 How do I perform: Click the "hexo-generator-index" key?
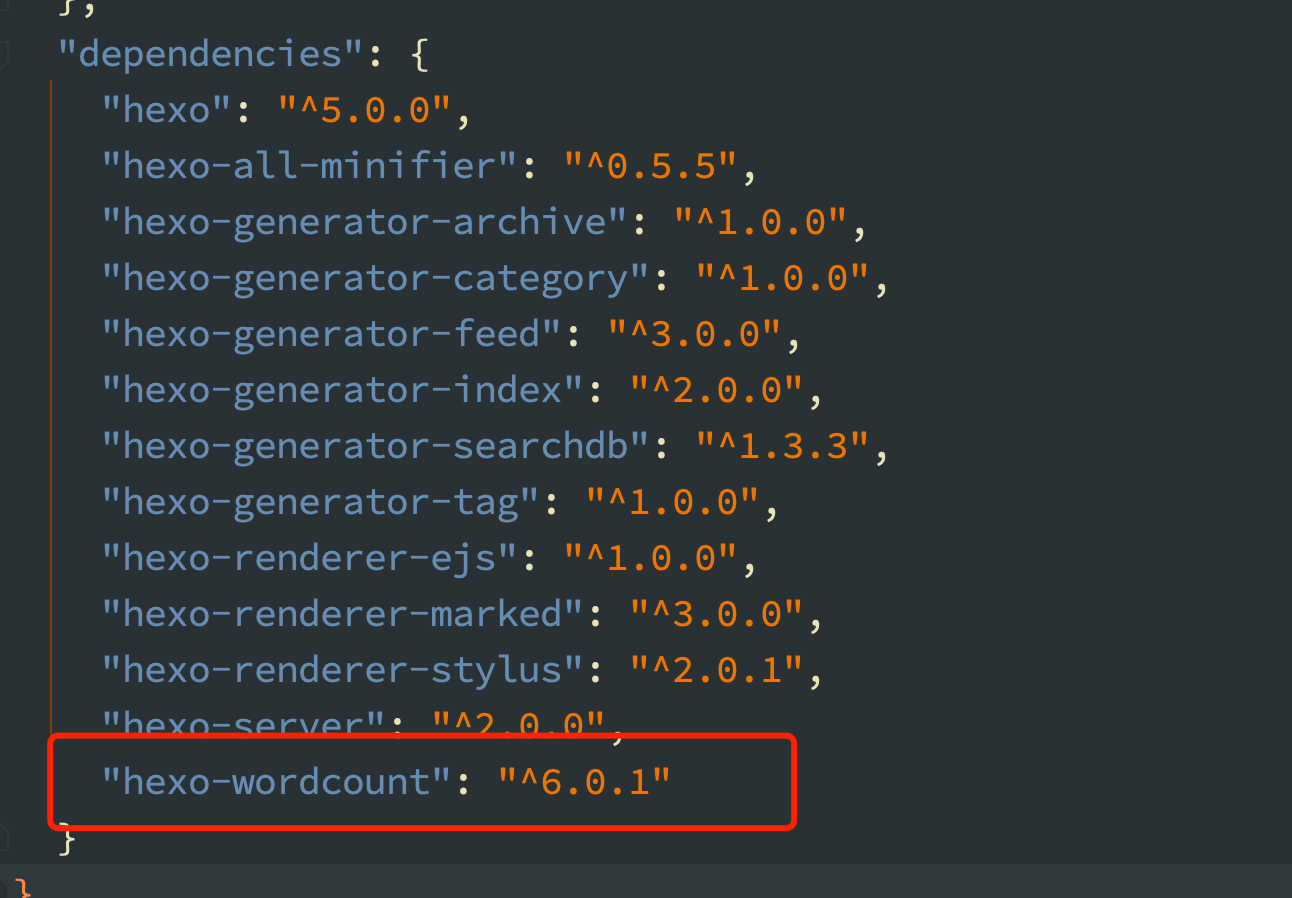pos(344,389)
